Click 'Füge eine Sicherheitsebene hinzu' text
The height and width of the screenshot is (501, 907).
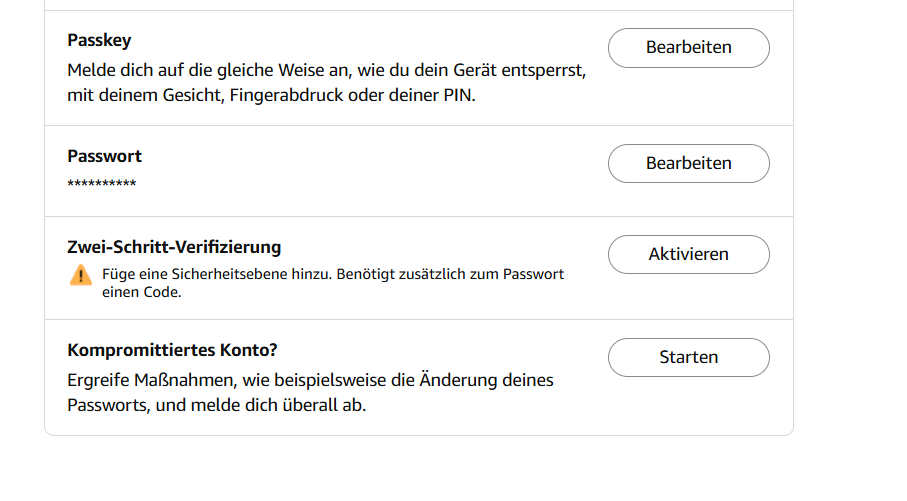(216, 274)
